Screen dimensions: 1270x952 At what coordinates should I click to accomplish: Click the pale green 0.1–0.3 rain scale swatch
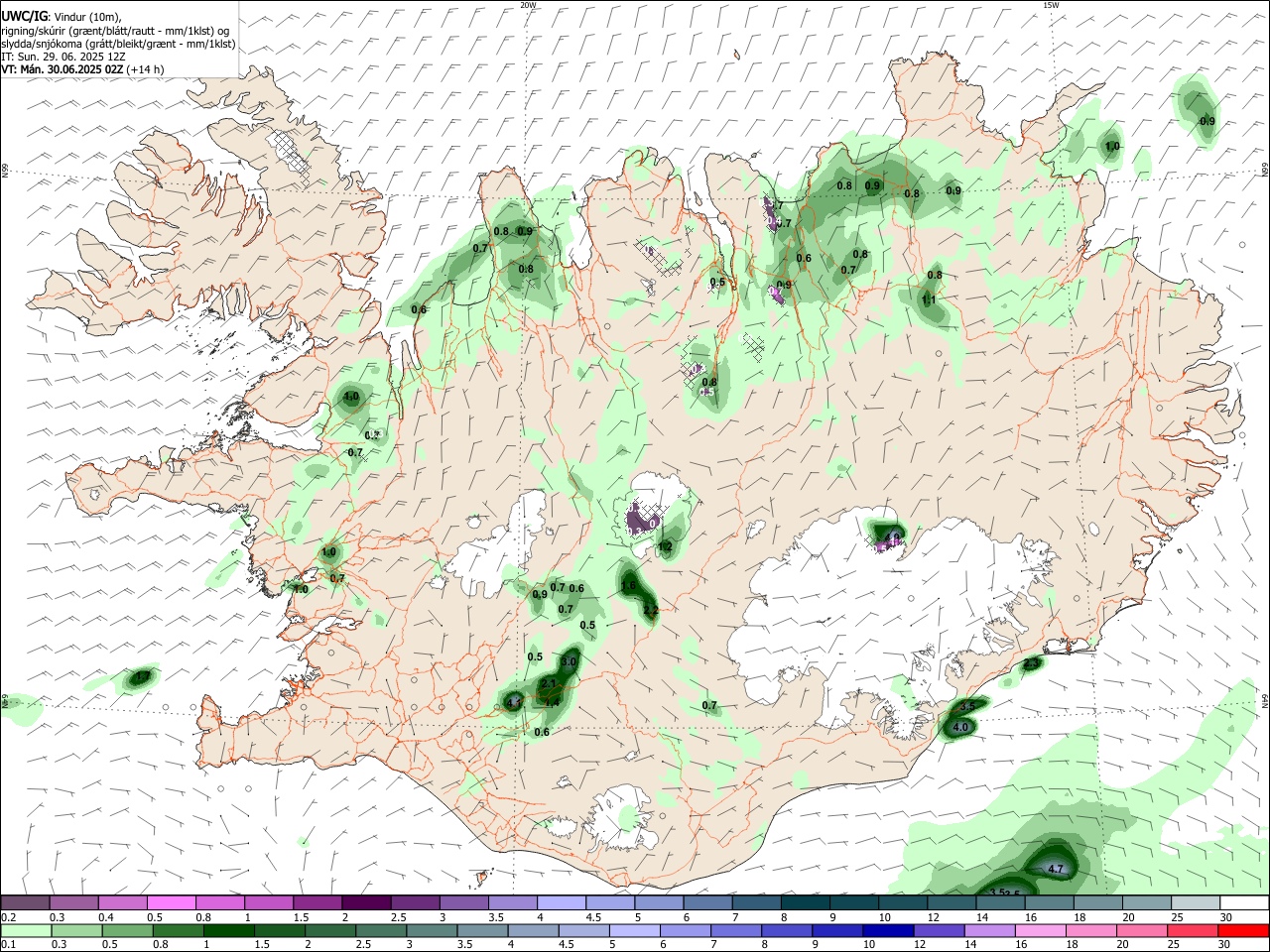click(25, 931)
